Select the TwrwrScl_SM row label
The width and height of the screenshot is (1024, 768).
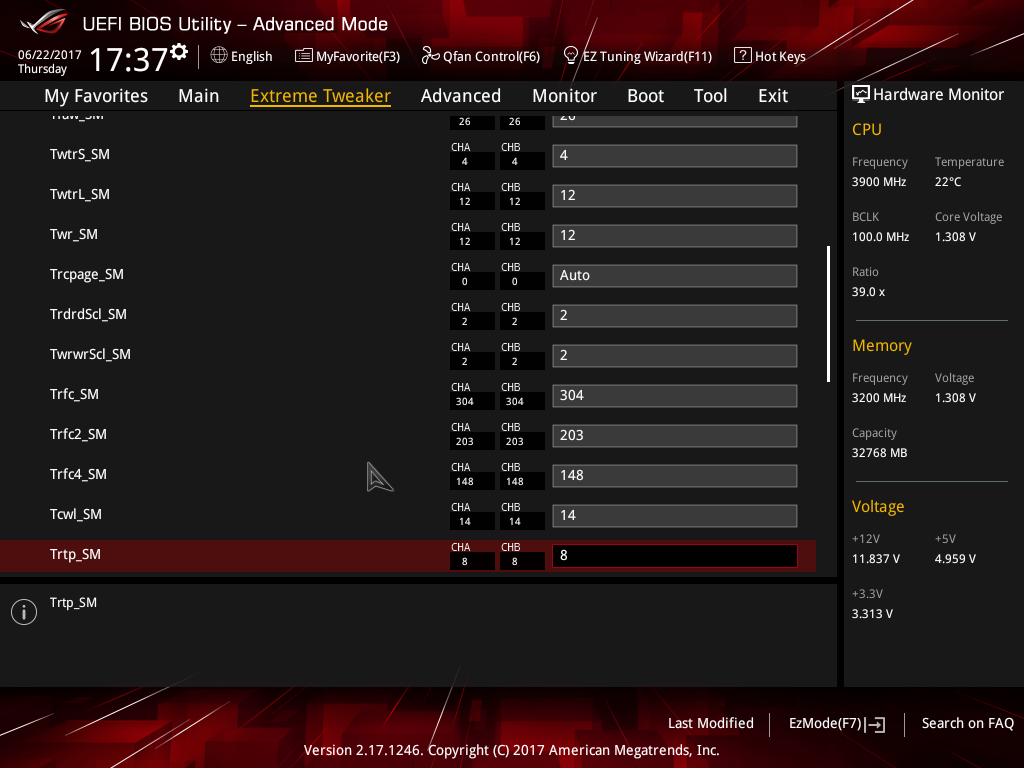click(90, 354)
